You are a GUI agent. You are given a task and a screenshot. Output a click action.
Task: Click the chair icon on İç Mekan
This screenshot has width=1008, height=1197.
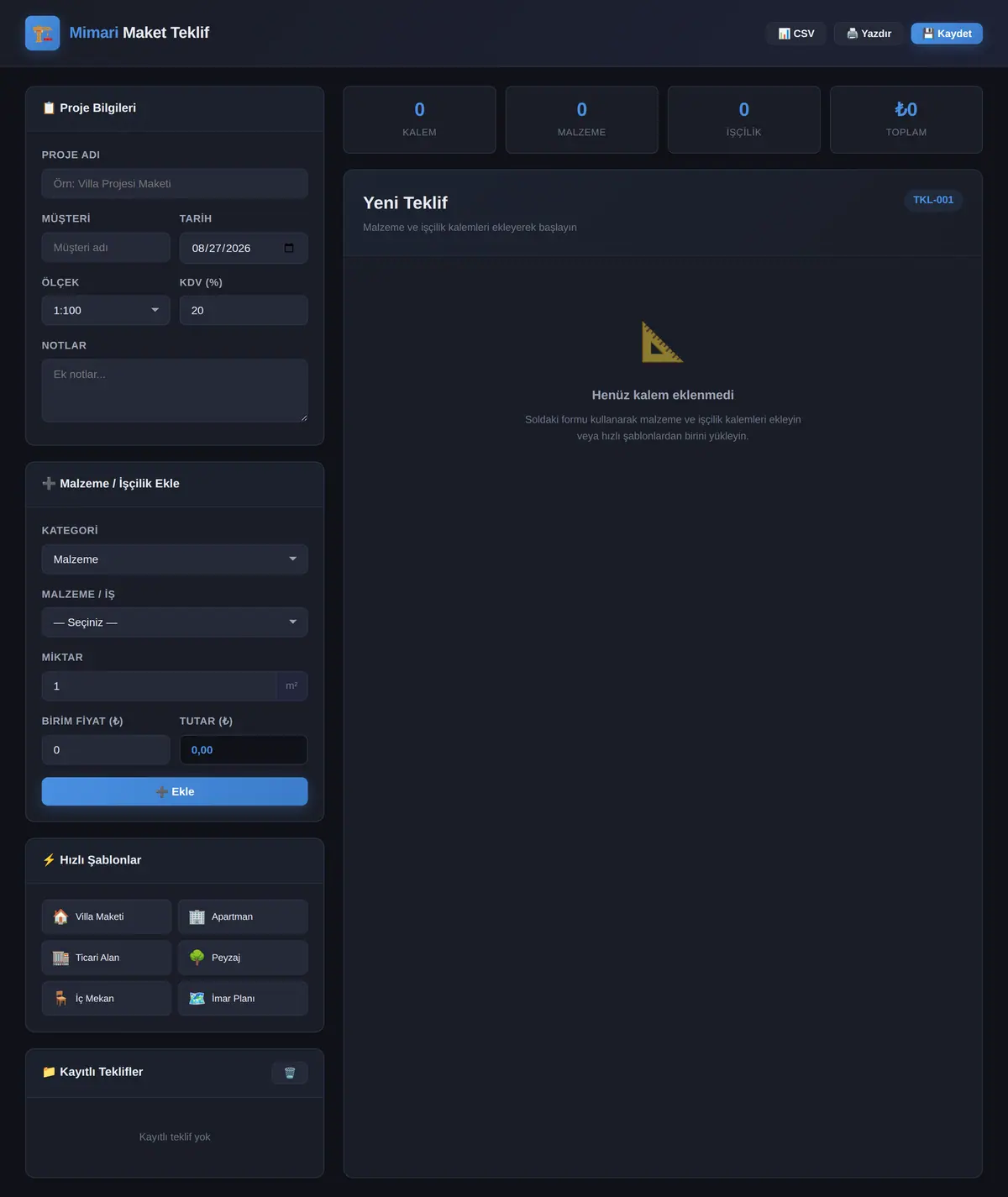pos(60,999)
